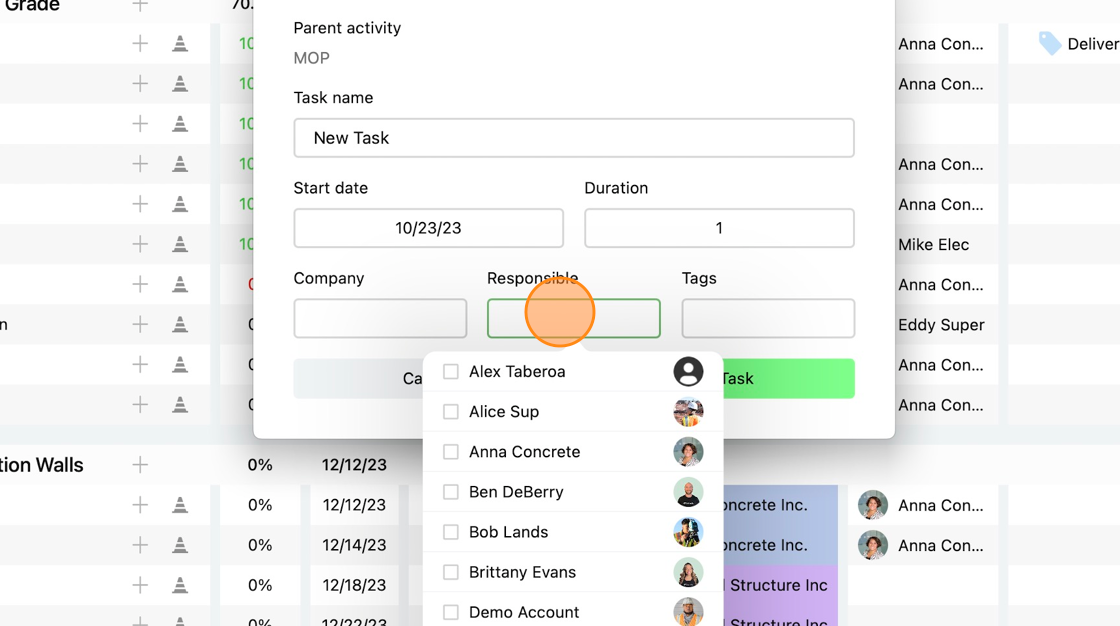Tick the Bob Lands checkbox

point(451,532)
